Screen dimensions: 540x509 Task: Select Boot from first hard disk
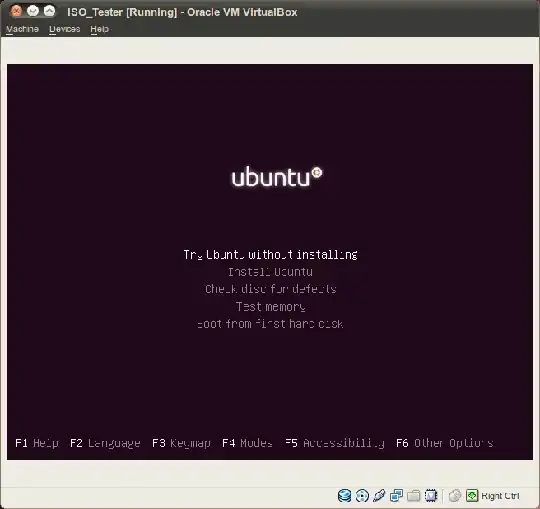[x=270, y=324]
